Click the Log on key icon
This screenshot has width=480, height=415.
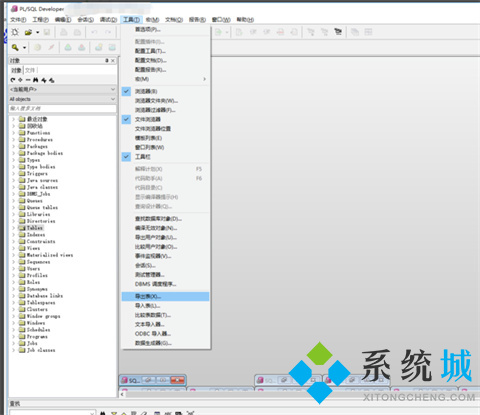(15, 48)
